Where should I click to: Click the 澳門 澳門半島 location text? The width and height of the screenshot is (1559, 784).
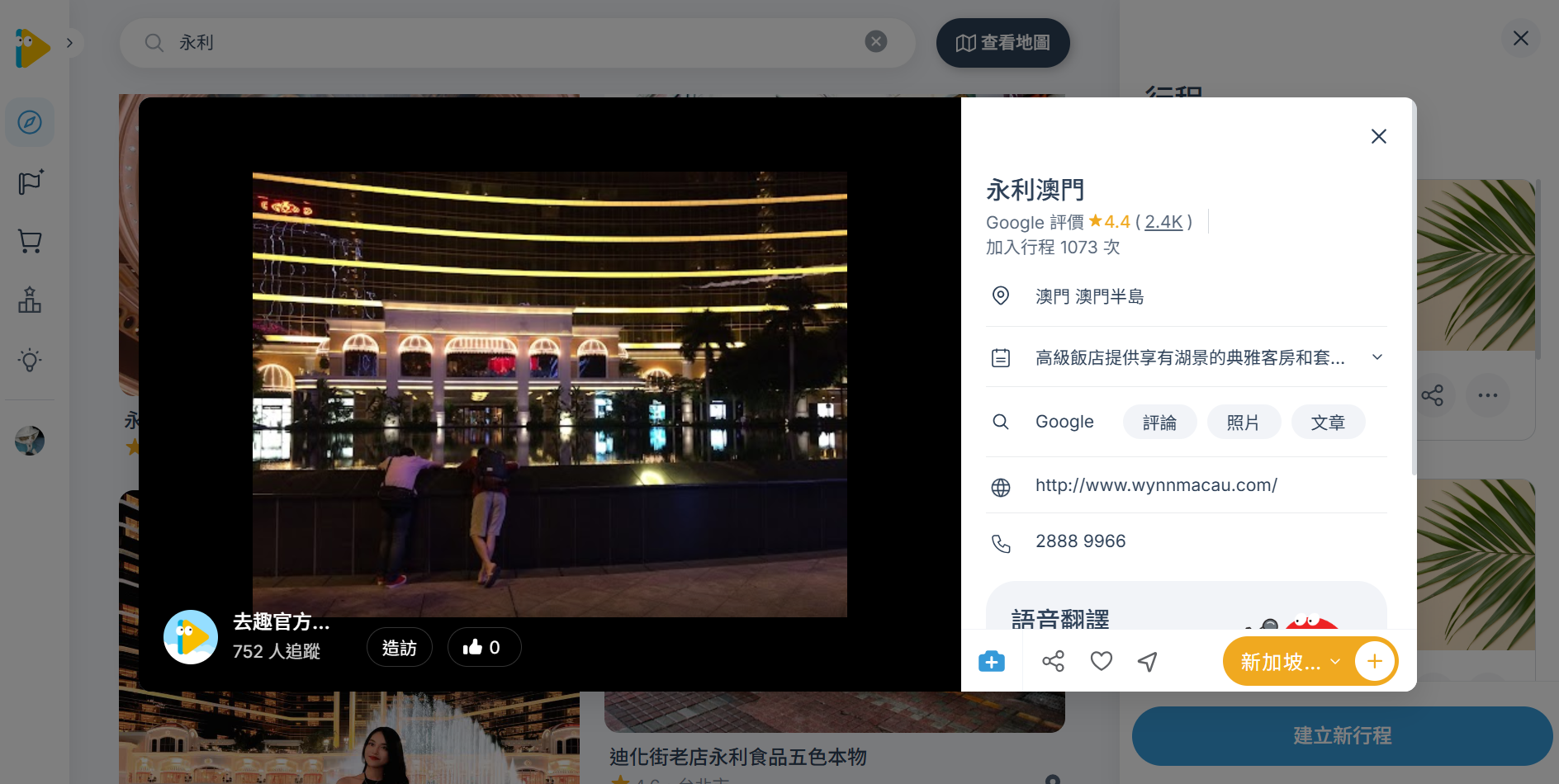pos(1090,296)
